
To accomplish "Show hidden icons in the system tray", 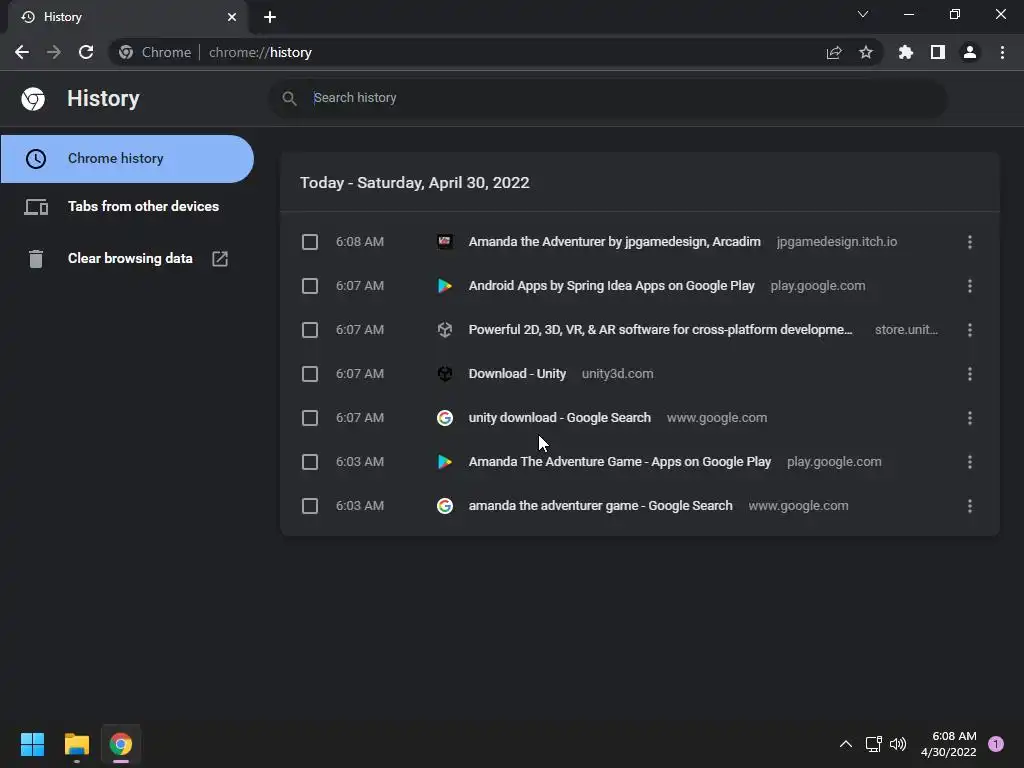I will coord(846,744).
